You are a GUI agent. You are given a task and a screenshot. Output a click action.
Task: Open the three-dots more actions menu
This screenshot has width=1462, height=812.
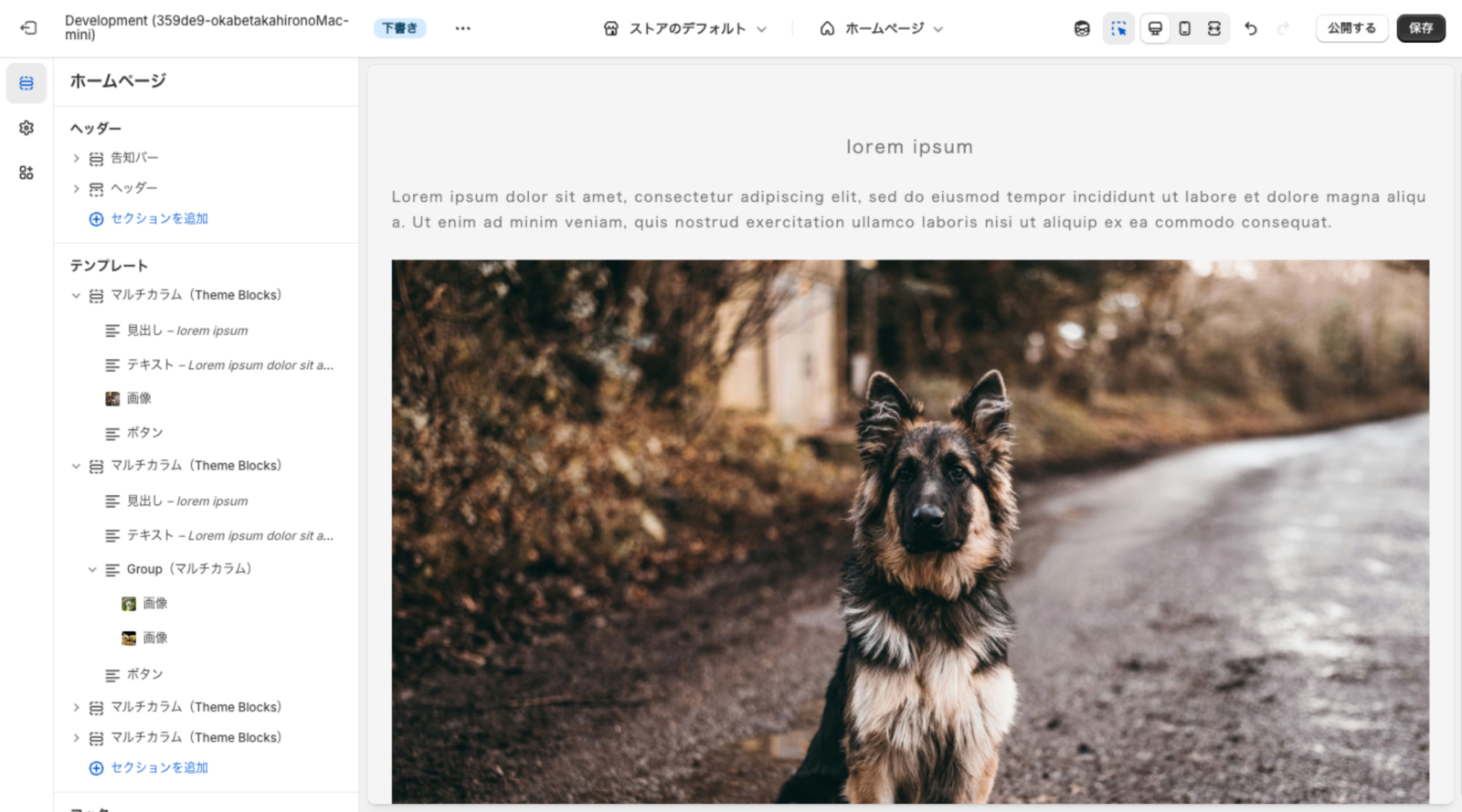click(x=462, y=28)
